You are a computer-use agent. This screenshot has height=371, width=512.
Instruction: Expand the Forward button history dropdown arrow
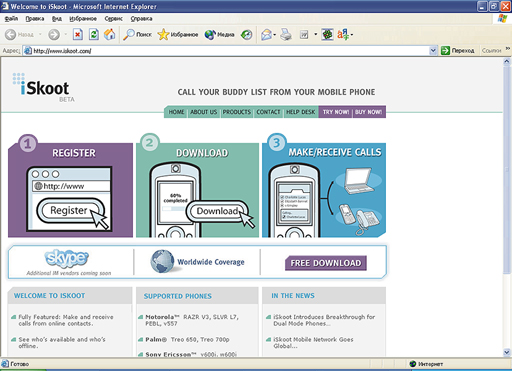coord(66,34)
